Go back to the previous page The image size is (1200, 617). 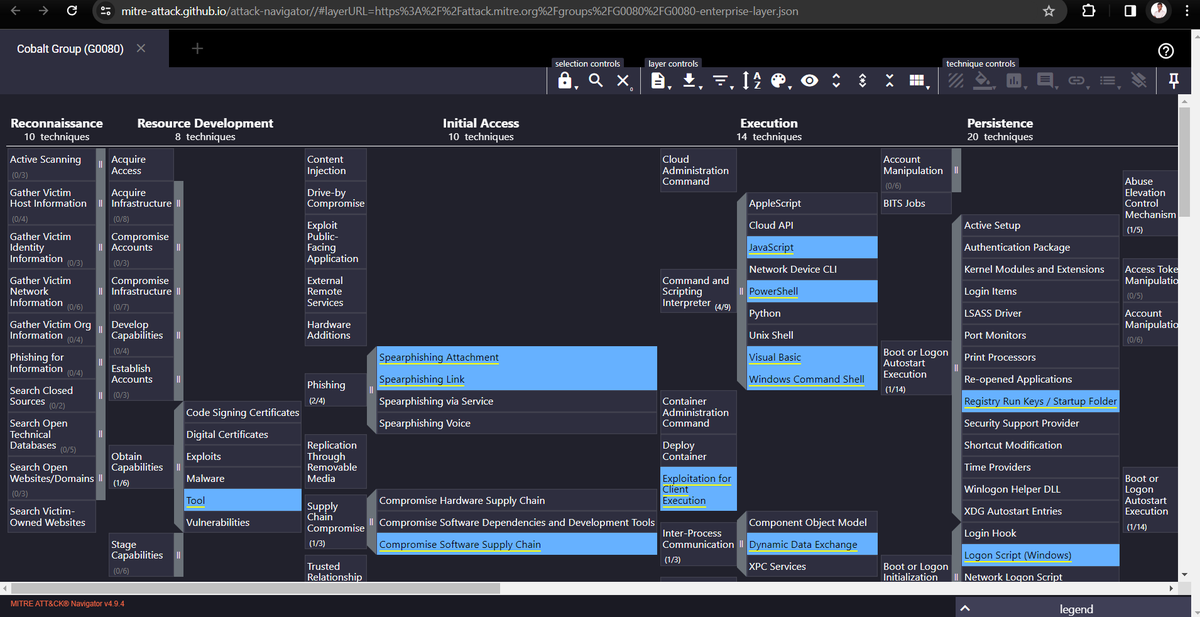pyautogui.click(x=14, y=11)
